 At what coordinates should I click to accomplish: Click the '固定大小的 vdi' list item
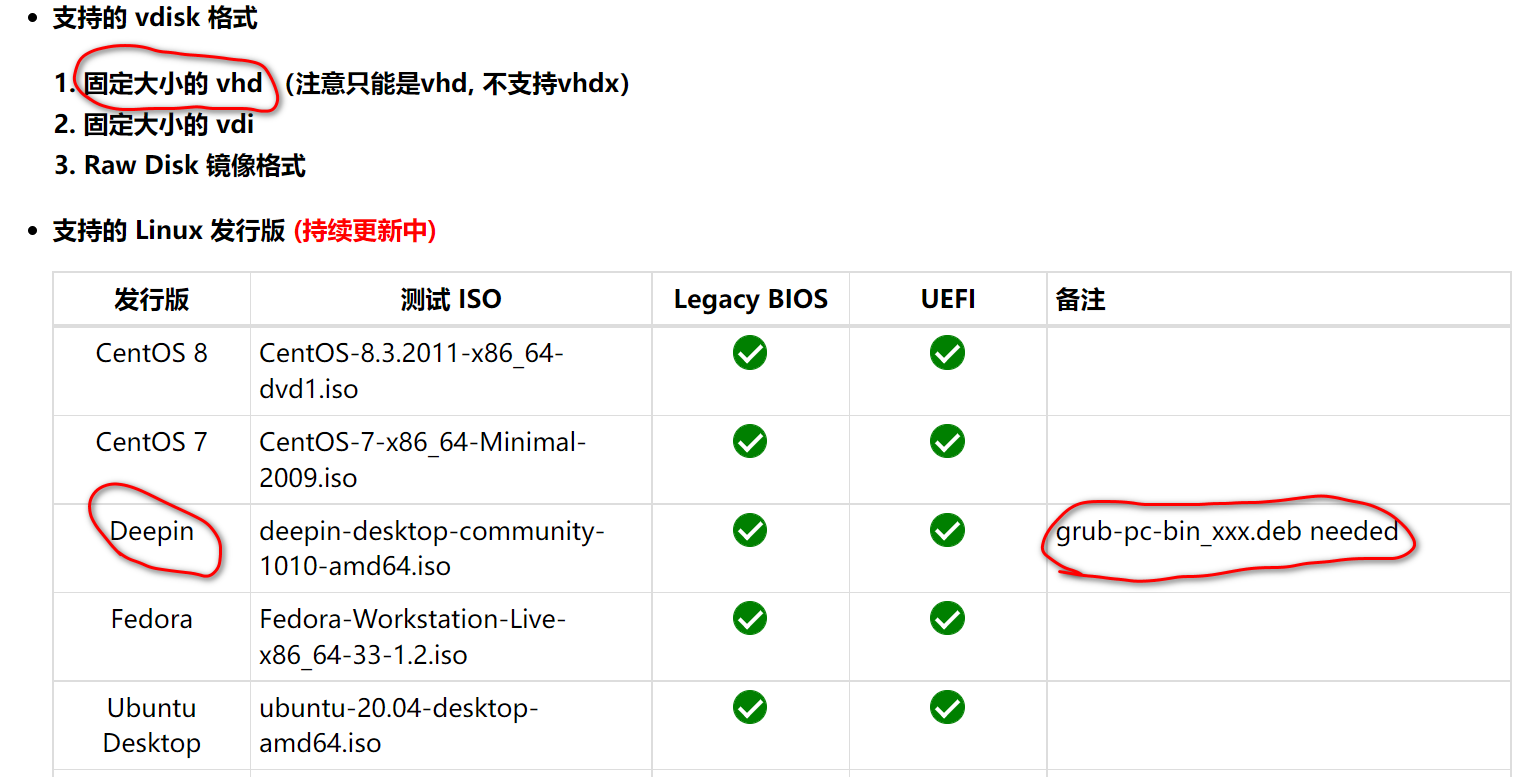[168, 125]
